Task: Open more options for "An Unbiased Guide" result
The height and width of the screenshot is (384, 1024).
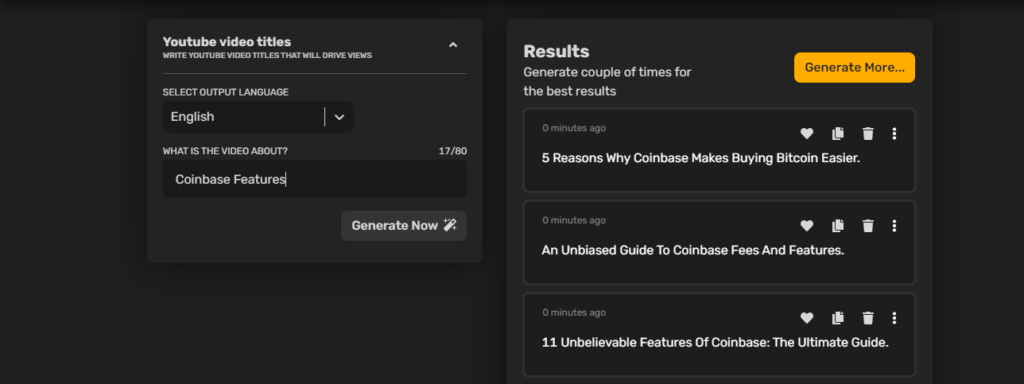Action: (894, 225)
